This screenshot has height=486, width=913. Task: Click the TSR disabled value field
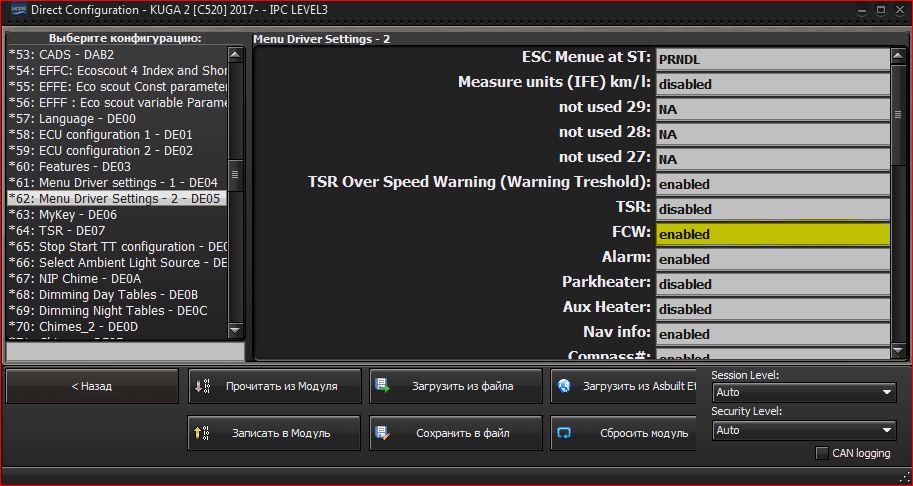772,209
